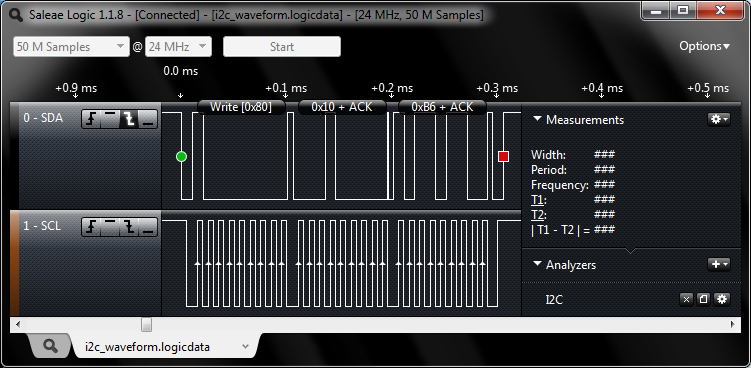Select the 0xB6 + ACK decoded label
751x368 pixels.
click(x=442, y=107)
